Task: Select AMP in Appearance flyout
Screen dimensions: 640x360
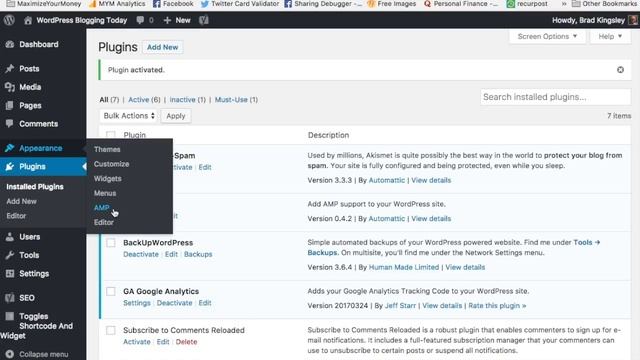Action: (x=101, y=207)
